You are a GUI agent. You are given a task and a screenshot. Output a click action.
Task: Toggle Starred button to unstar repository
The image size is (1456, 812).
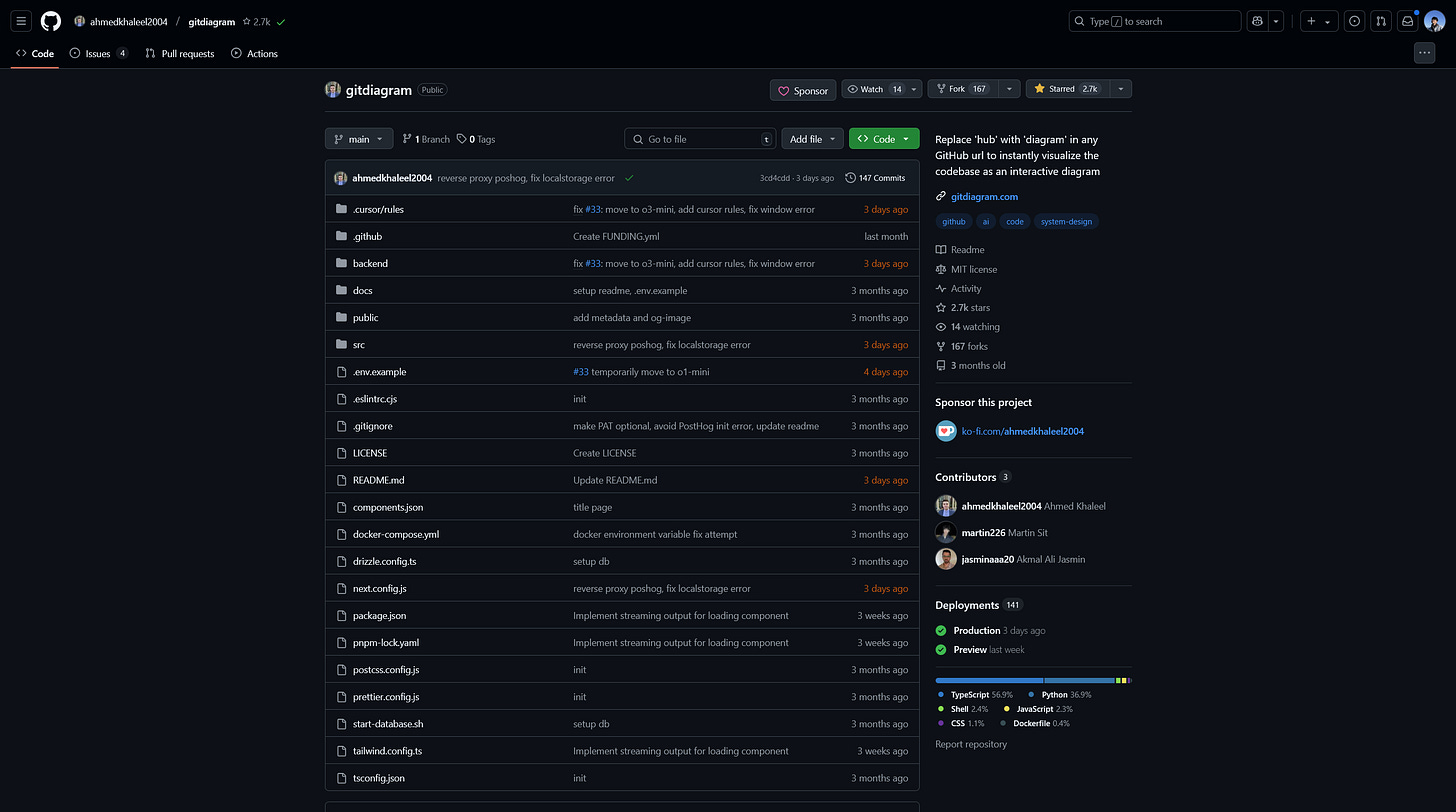(1066, 89)
